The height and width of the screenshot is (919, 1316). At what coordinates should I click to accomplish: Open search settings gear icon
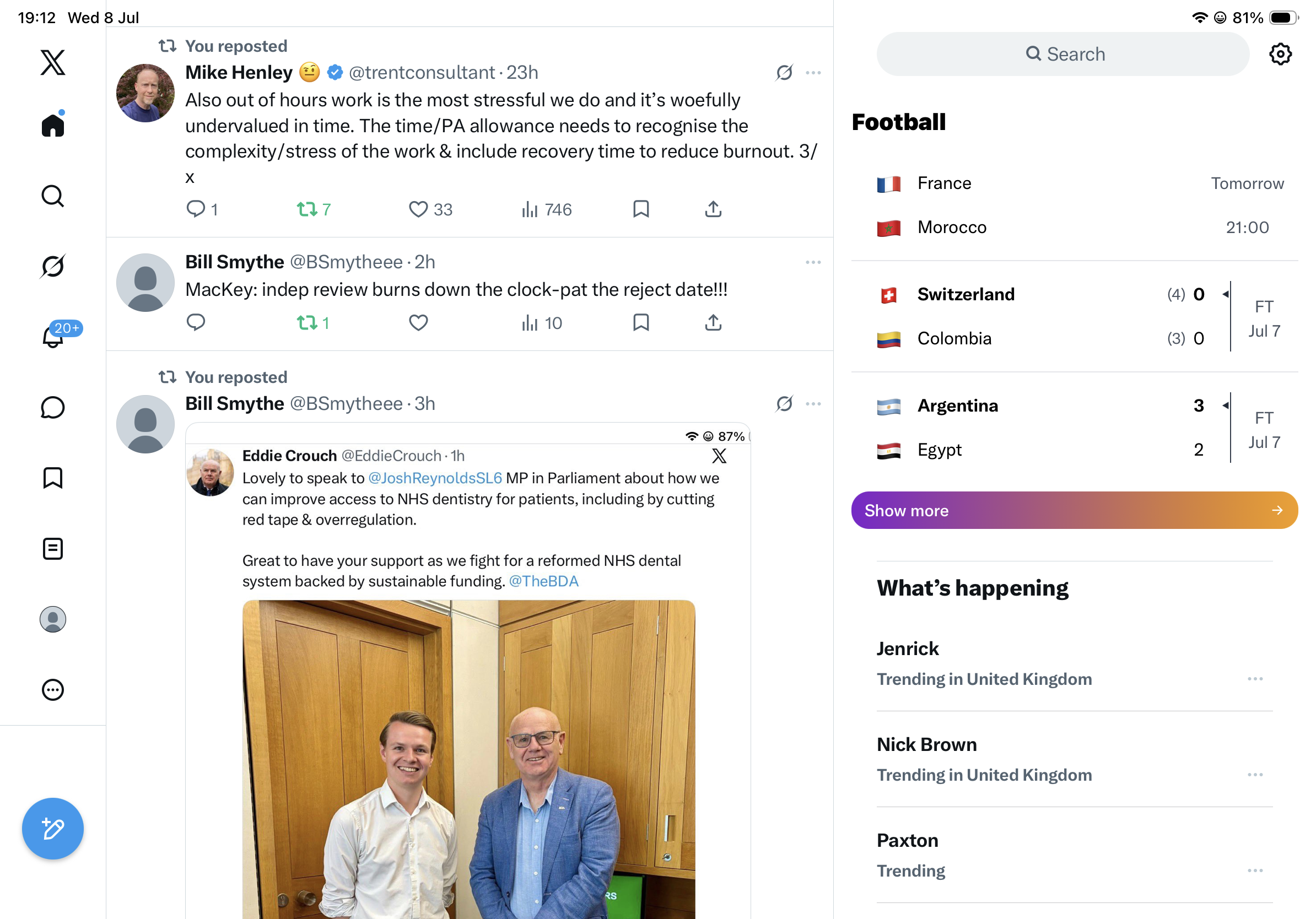pos(1280,55)
